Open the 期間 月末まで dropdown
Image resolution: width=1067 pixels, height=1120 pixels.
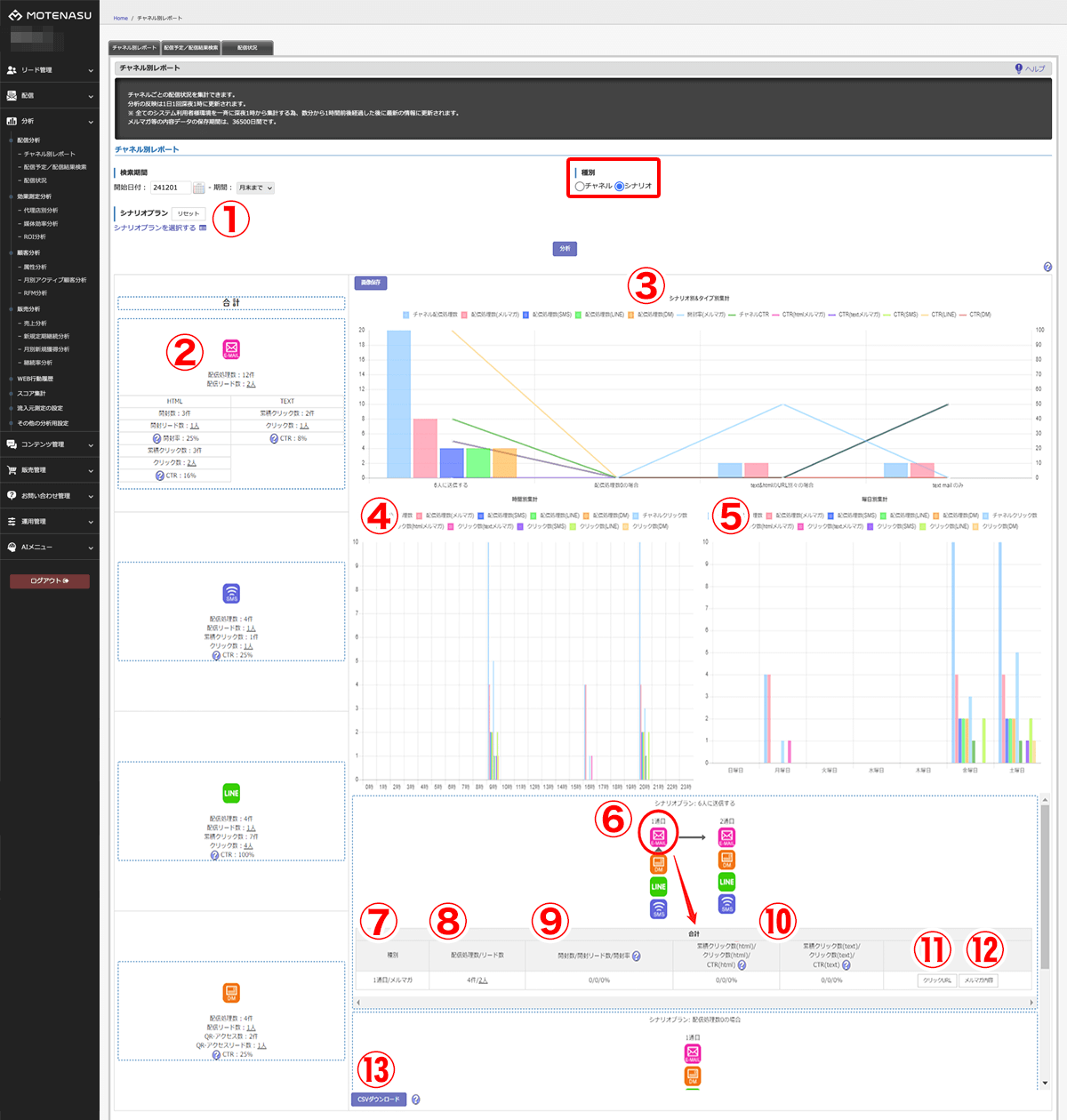255,188
